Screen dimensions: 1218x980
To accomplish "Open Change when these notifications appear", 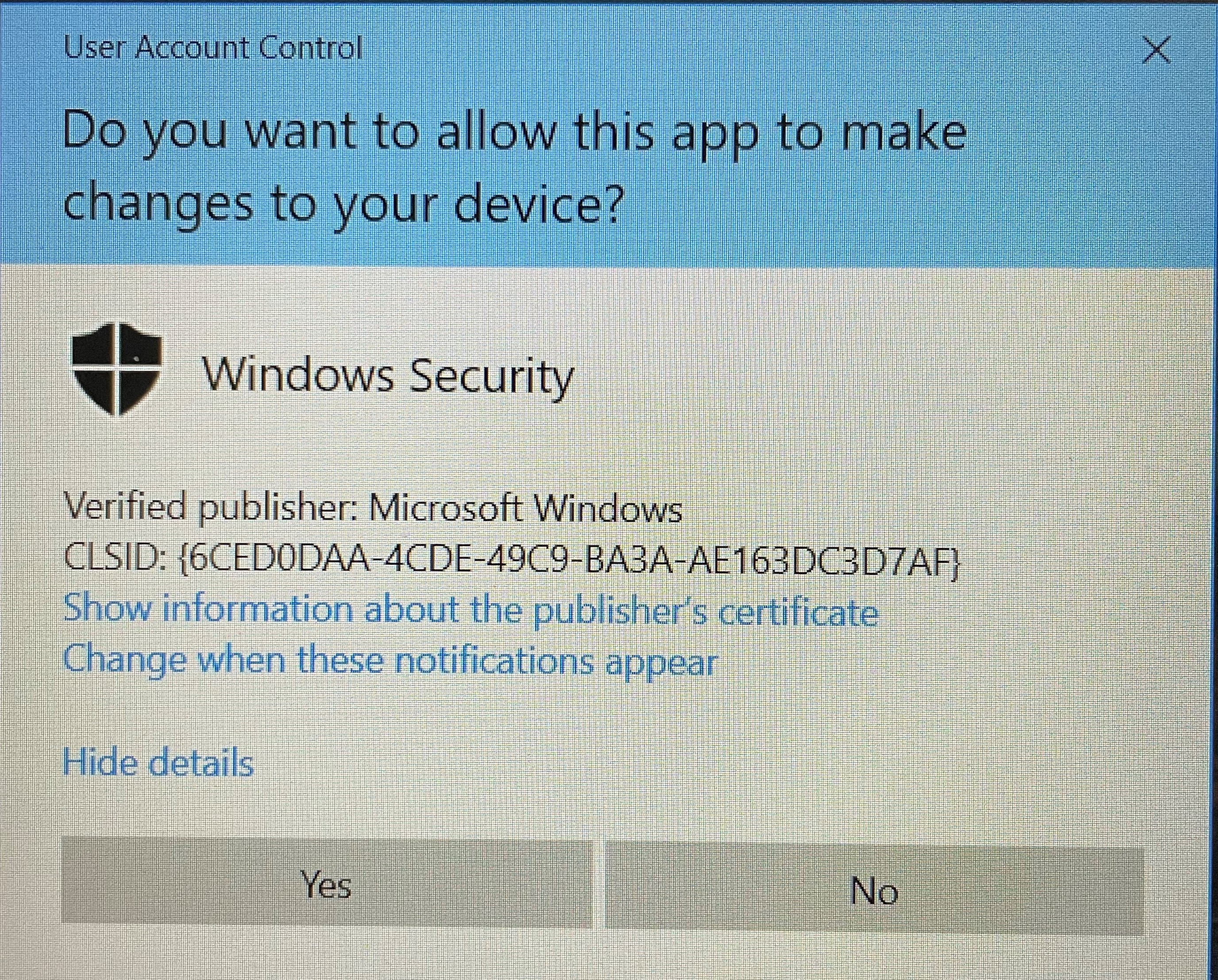I will [x=390, y=661].
